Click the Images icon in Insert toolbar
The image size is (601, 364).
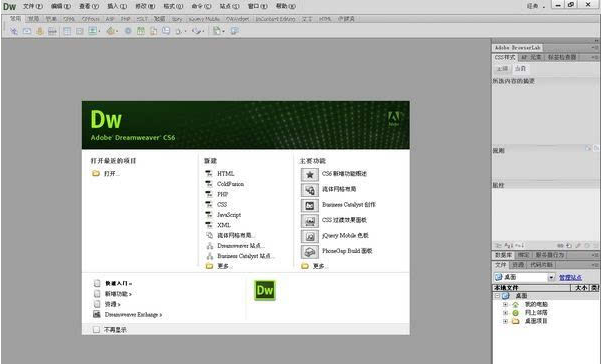click(x=92, y=31)
